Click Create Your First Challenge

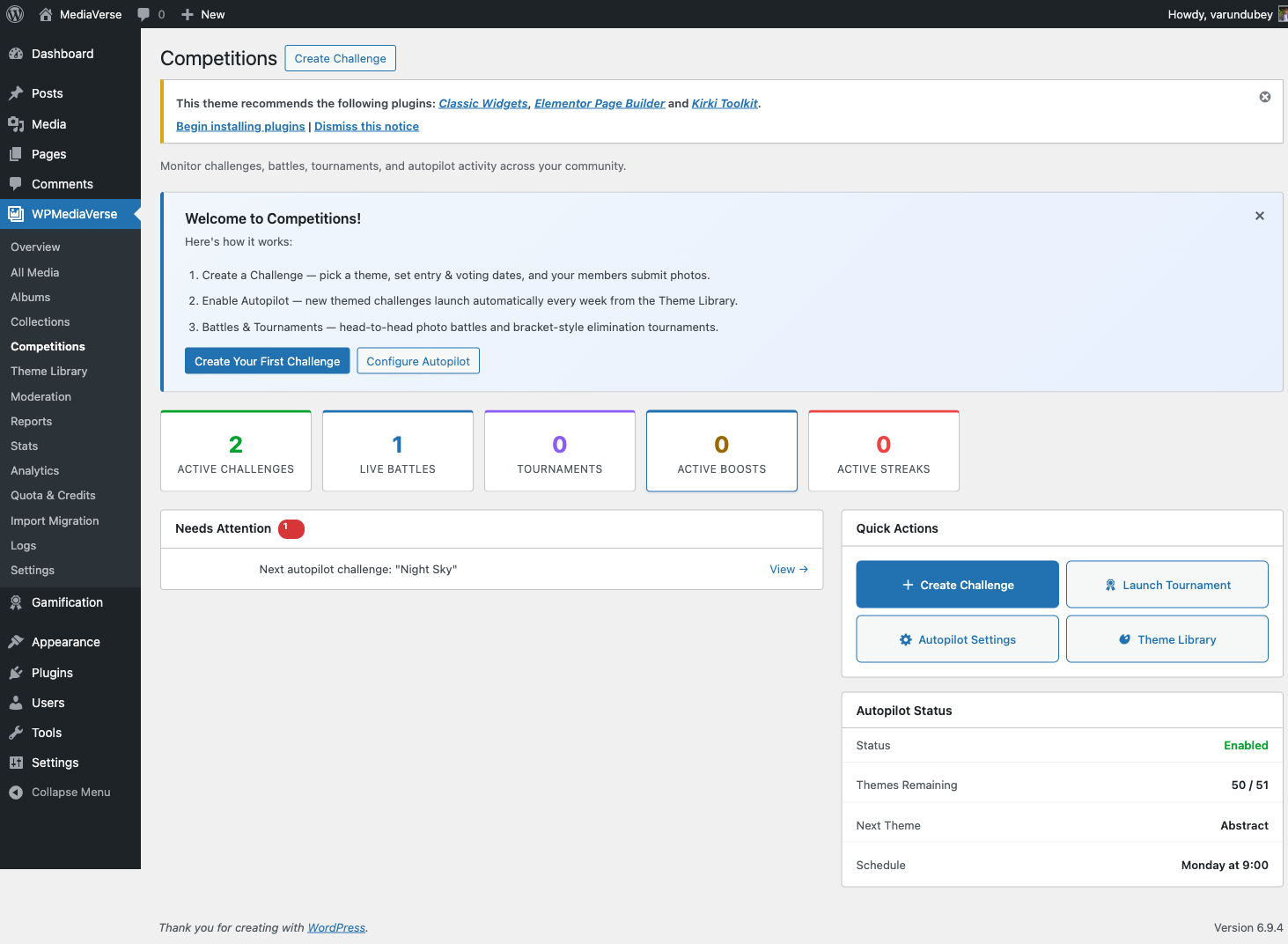267,360
